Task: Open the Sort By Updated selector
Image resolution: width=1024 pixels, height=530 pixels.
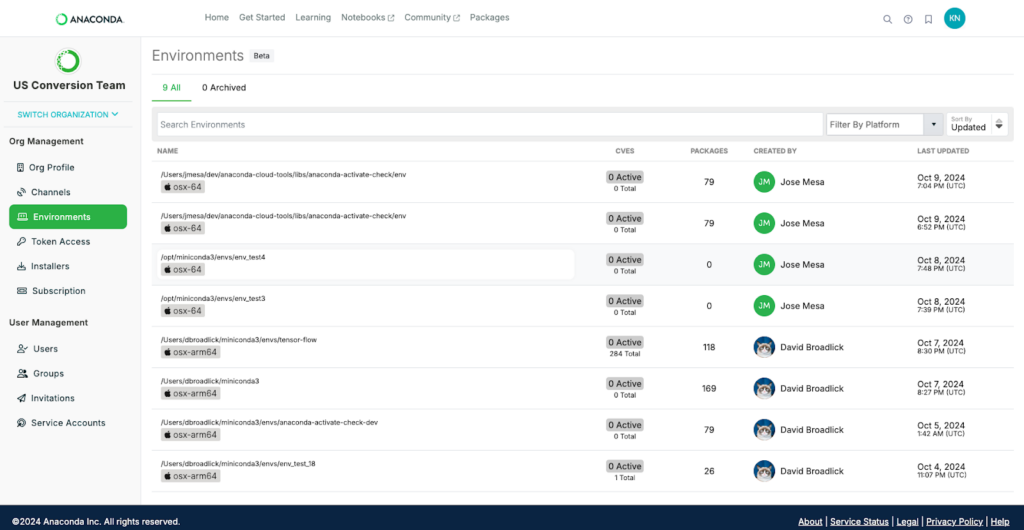Action: [977, 124]
